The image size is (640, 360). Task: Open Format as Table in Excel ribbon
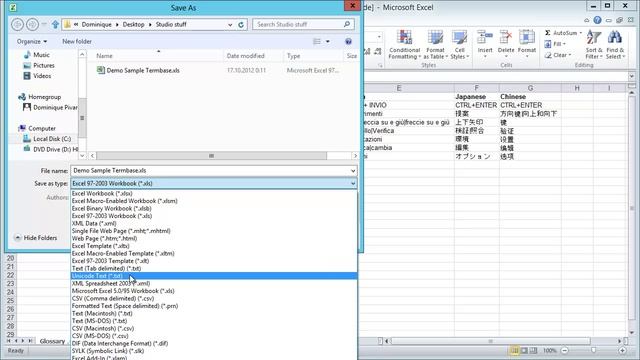[x=435, y=44]
